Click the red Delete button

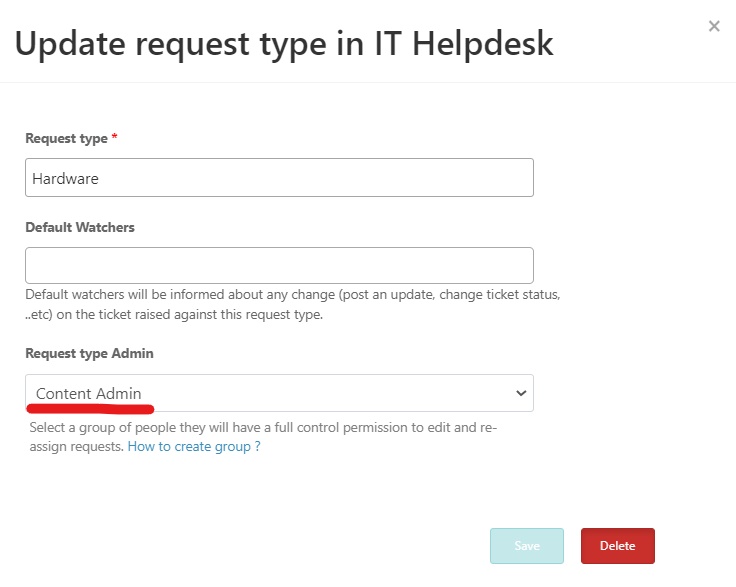point(618,546)
